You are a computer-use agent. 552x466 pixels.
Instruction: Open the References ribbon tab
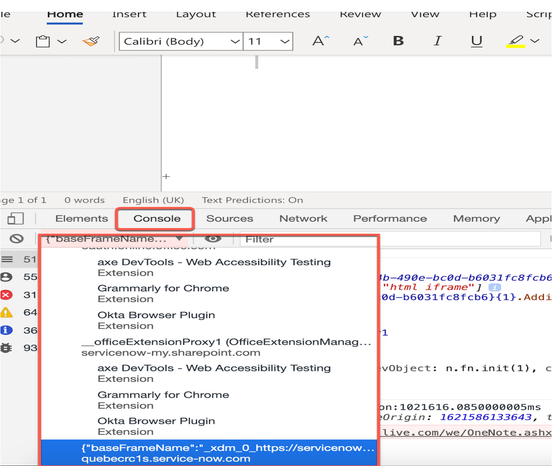(278, 15)
